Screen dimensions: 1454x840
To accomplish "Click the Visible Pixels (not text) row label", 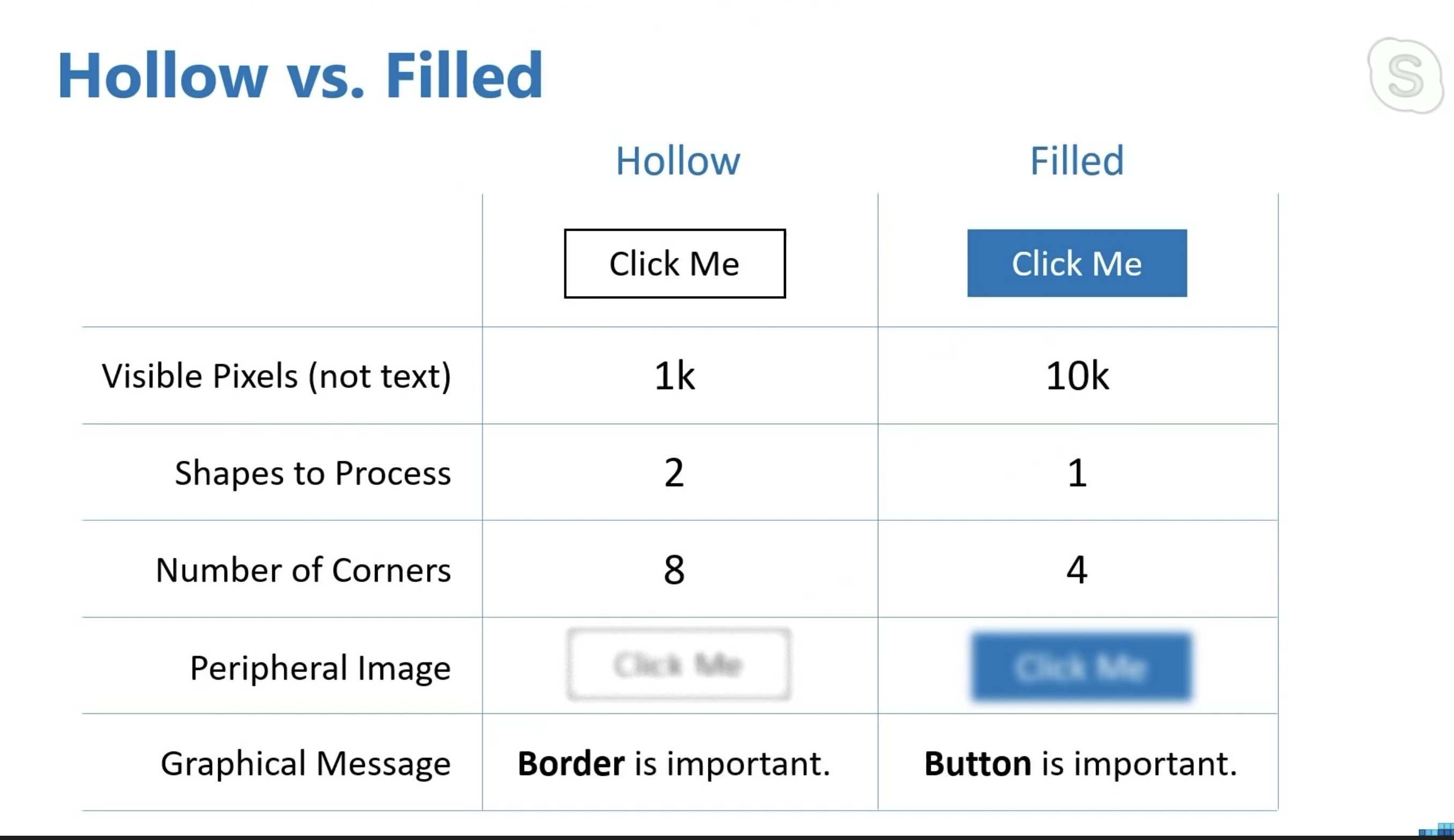I will 276,376.
